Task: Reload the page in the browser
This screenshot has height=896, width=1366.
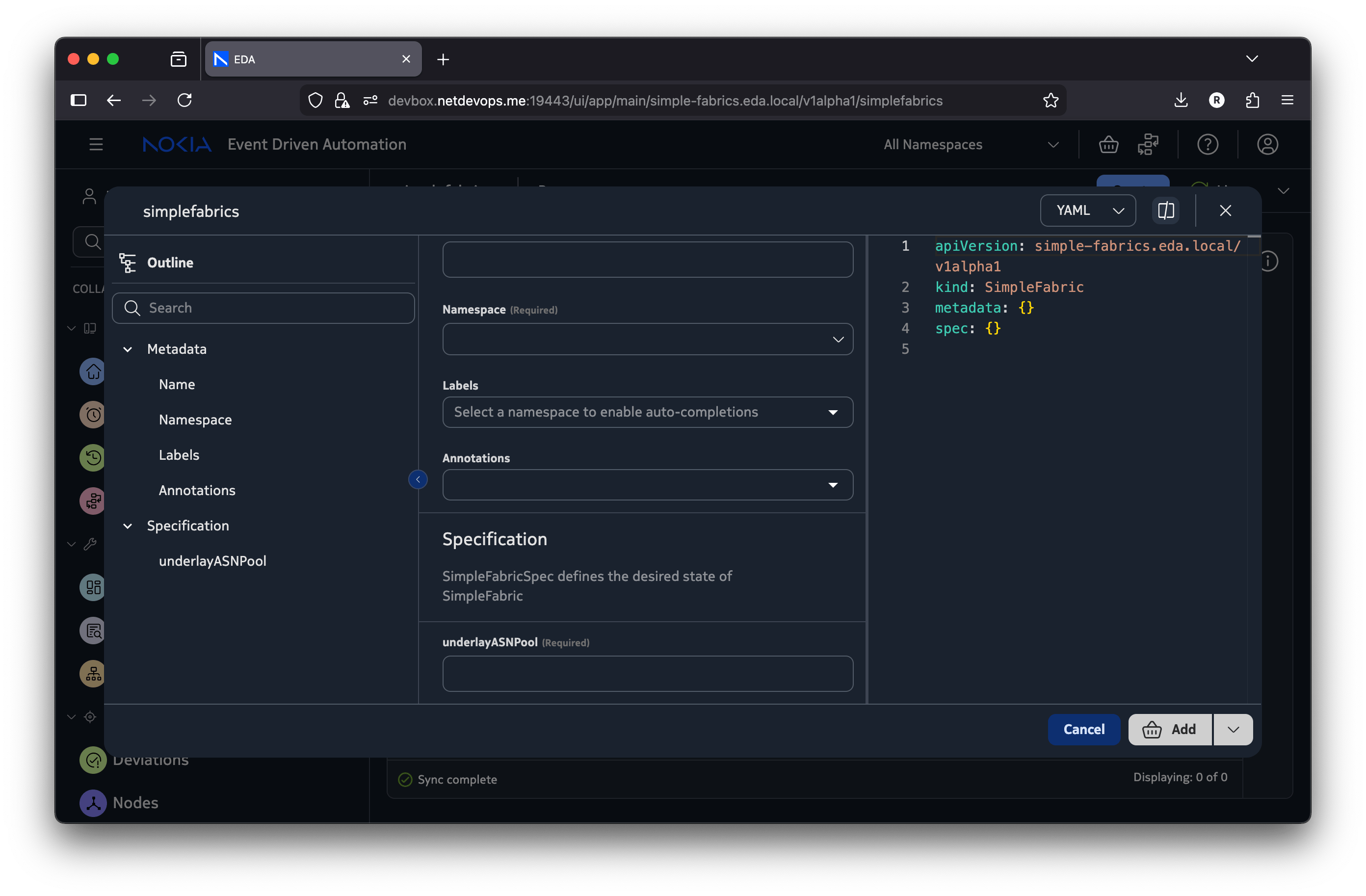Action: 184,101
